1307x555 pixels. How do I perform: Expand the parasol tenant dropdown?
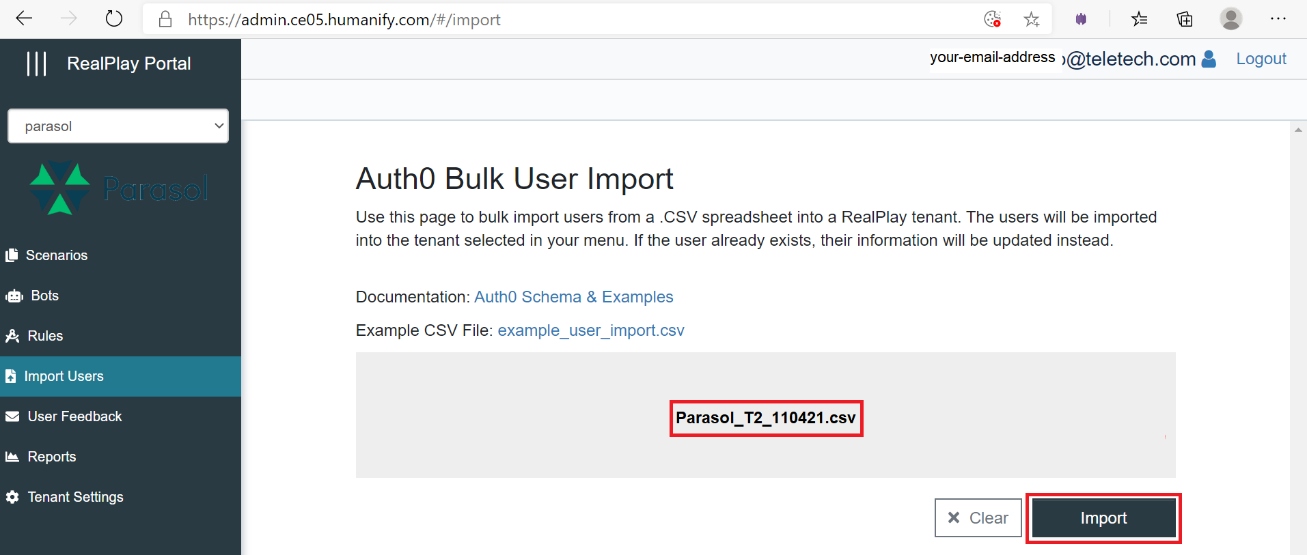point(118,126)
